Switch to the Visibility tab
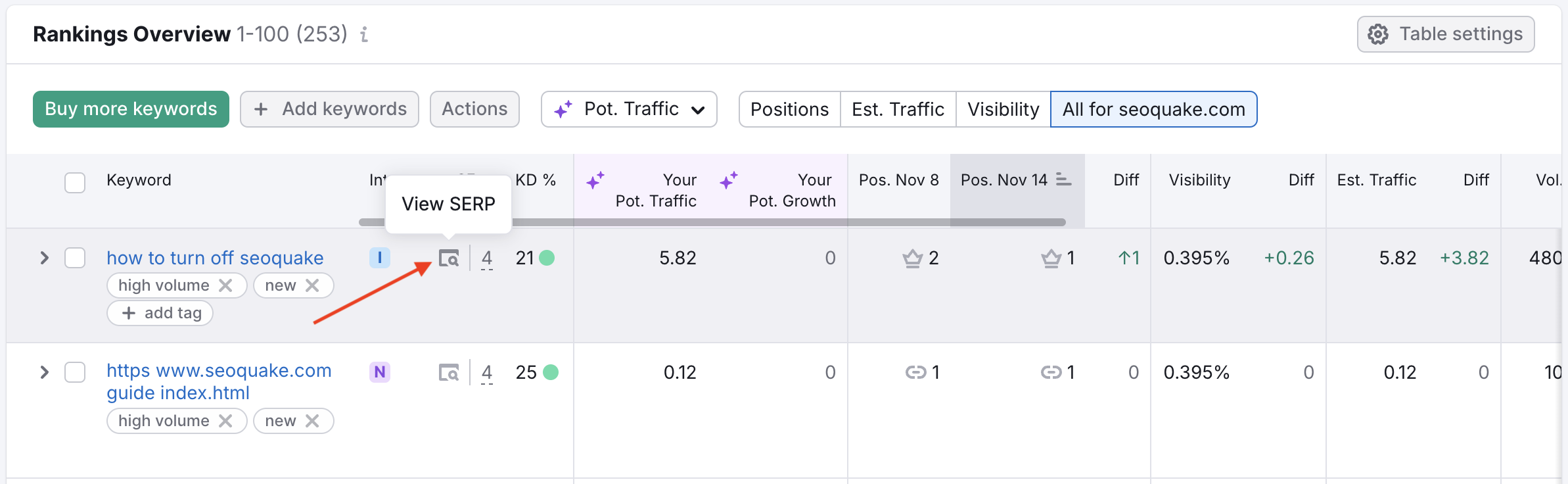Viewport: 1568px width, 484px height. tap(1003, 109)
